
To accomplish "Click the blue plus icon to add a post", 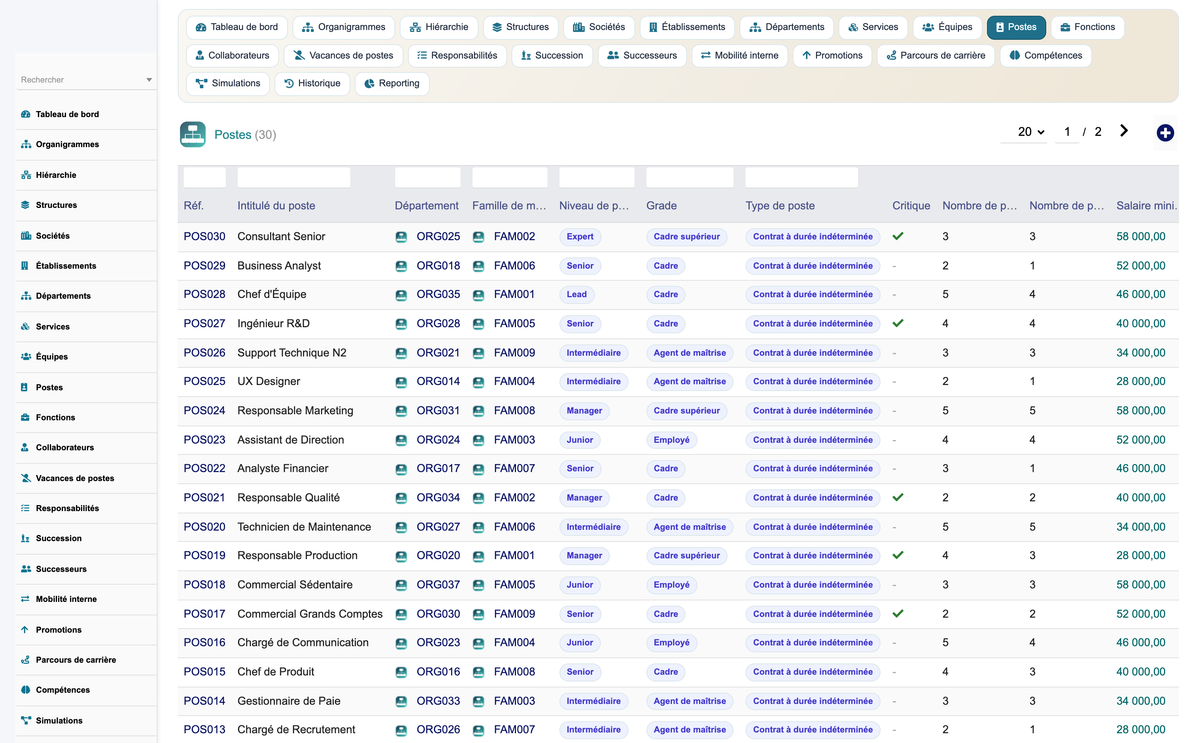I will click(x=1165, y=133).
